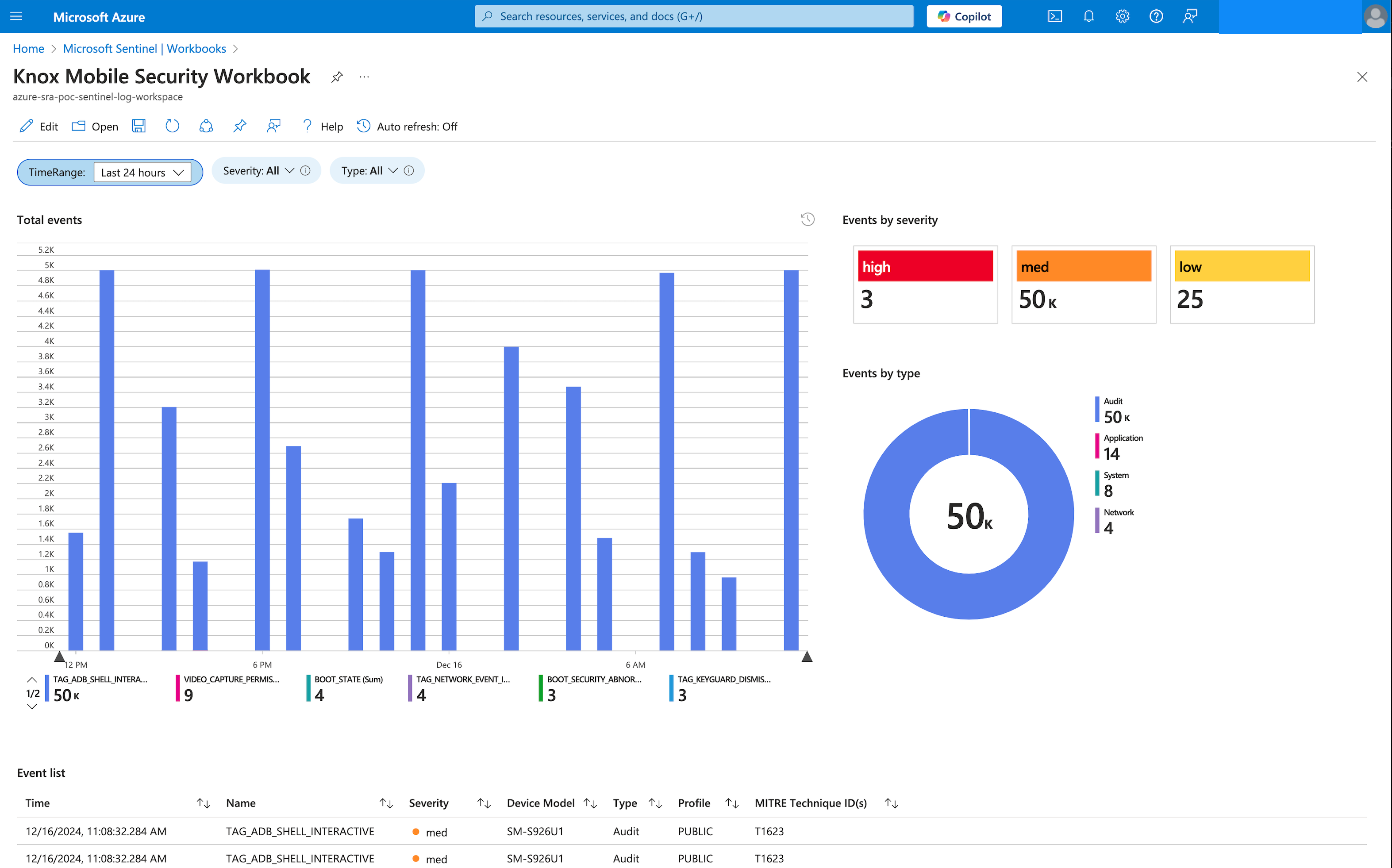This screenshot has height=868, width=1392.
Task: Expand the TimeRange Last 24 hours dropdown
Action: point(142,172)
